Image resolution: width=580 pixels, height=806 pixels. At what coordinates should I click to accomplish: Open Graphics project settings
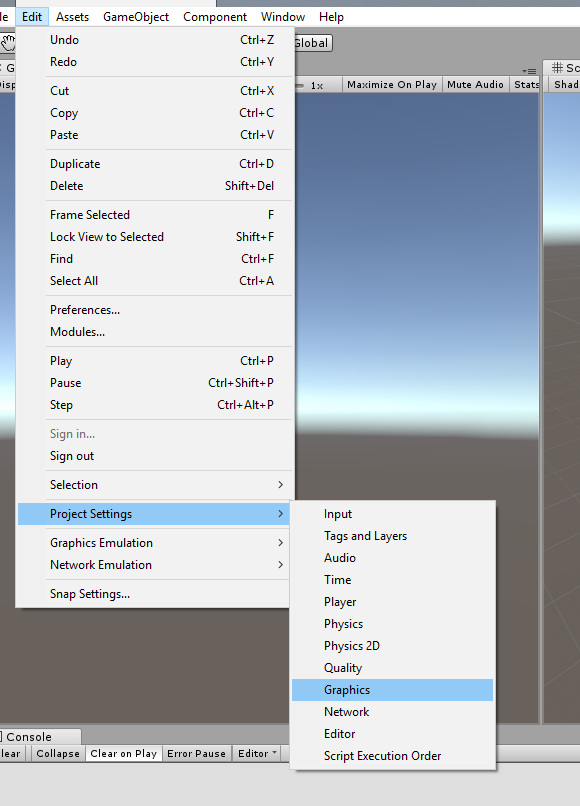click(392, 690)
